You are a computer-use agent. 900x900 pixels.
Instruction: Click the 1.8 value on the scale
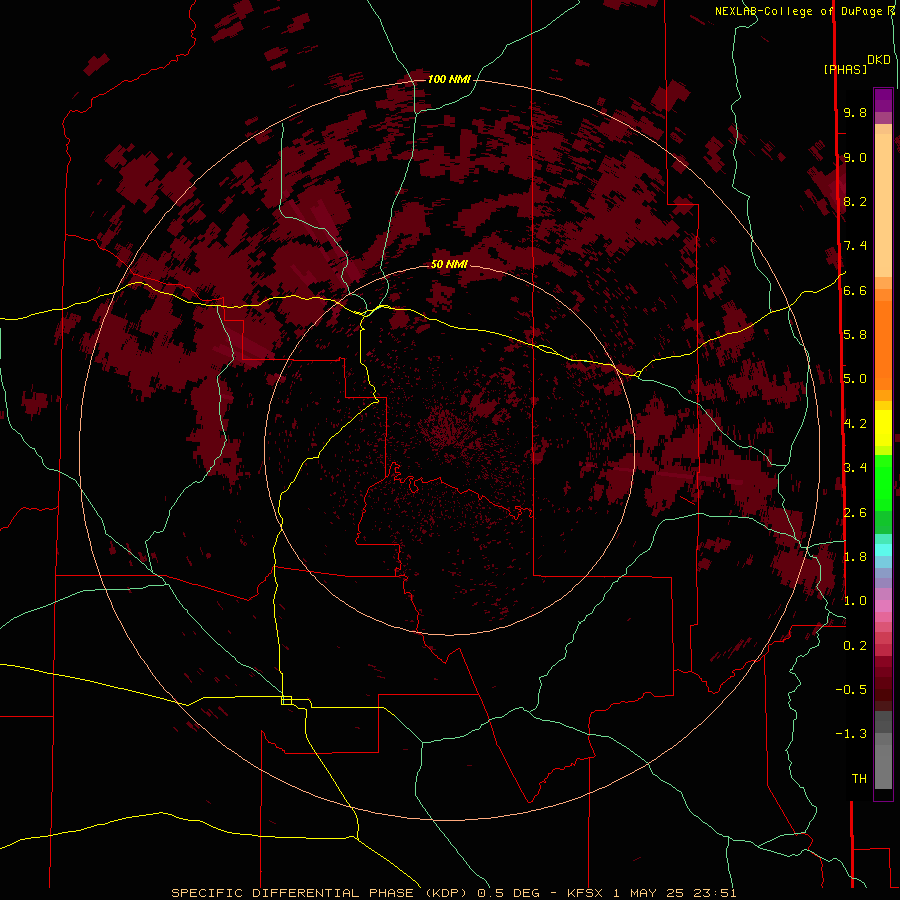(855, 556)
